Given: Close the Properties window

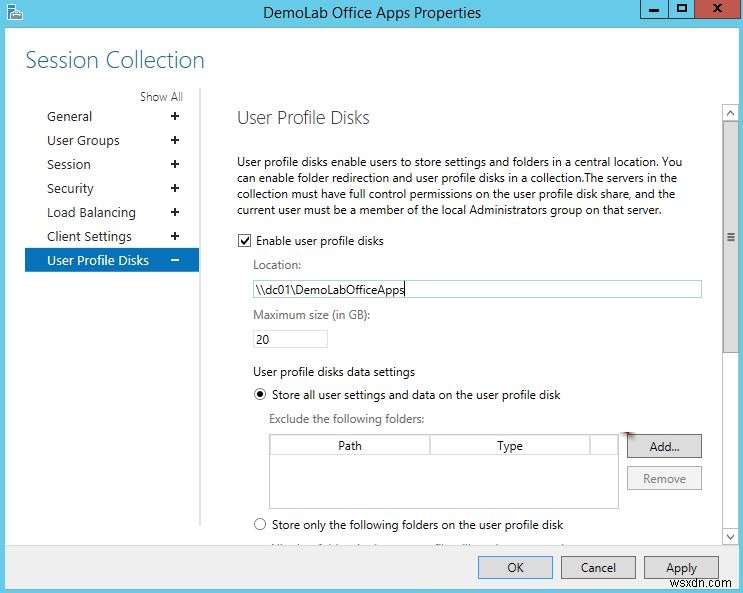Looking at the screenshot, I should (718, 9).
